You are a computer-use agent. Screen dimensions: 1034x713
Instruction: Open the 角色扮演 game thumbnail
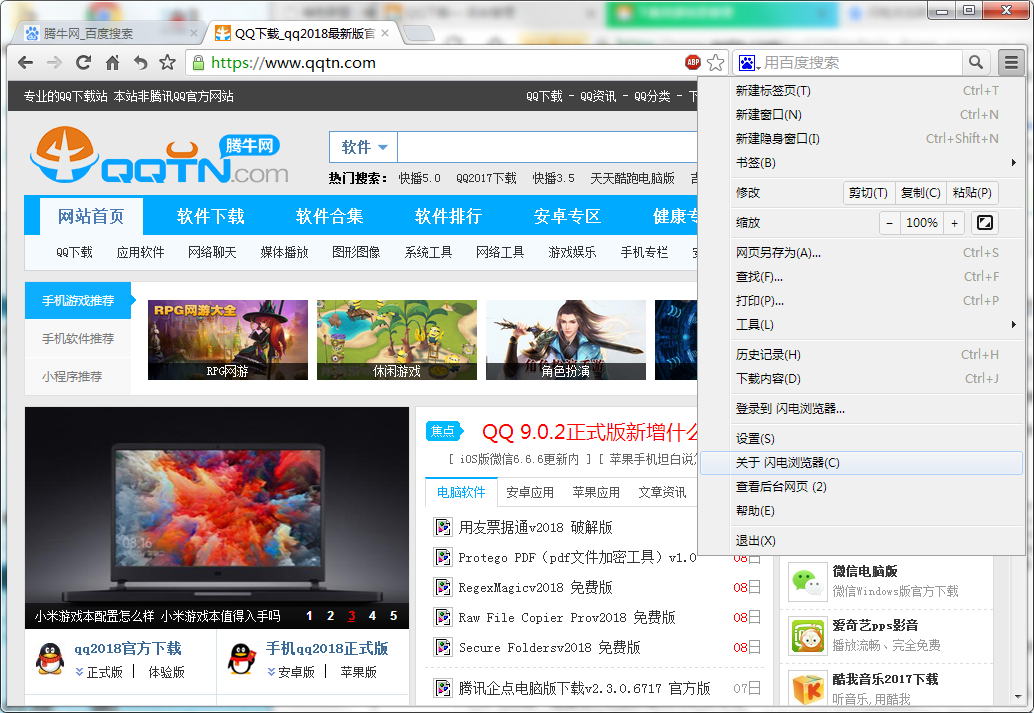tap(566, 340)
